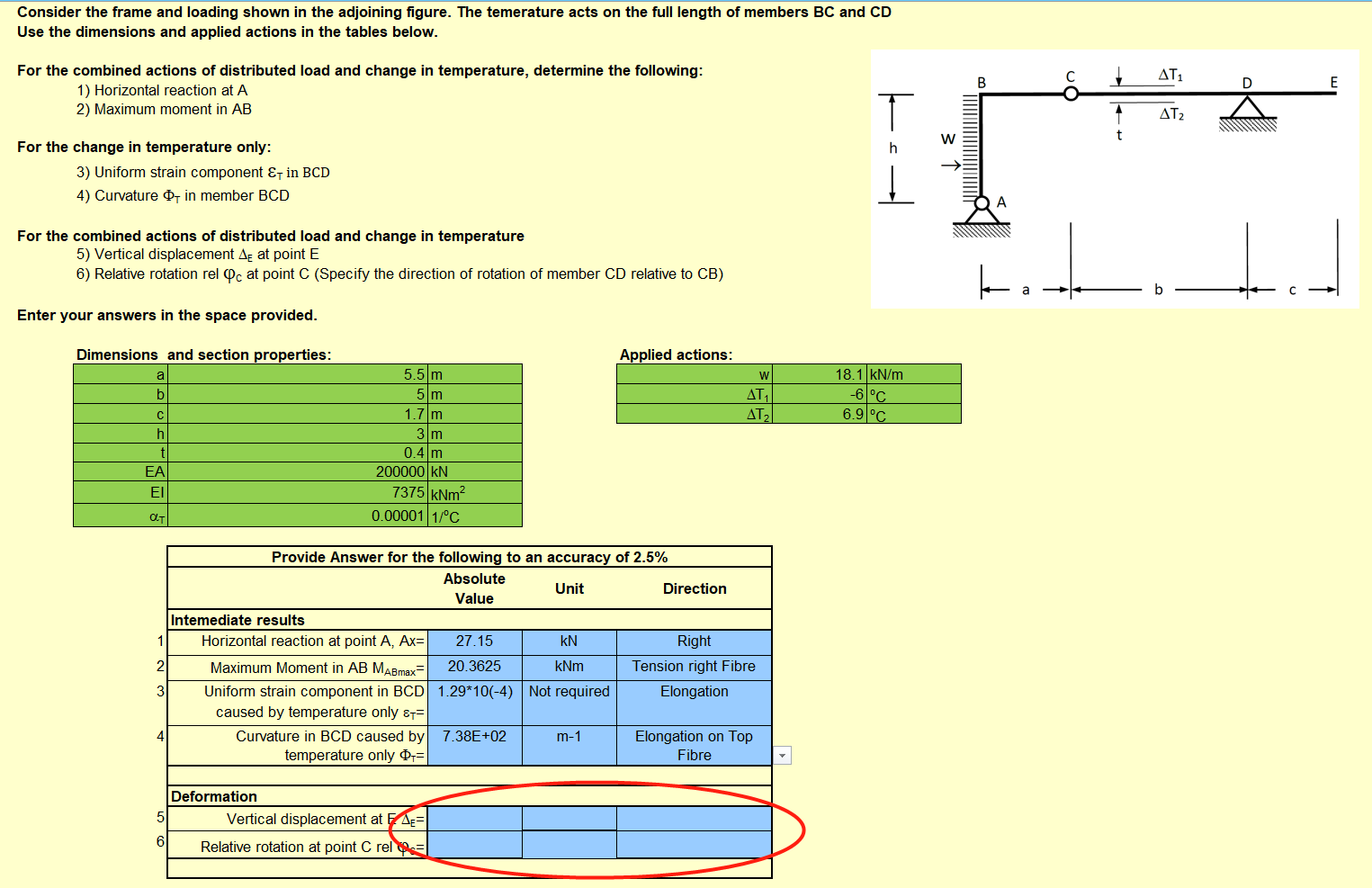This screenshot has width=1372, height=888.
Task: Select the ΔT1 temperature value -6
Action: coord(819,393)
